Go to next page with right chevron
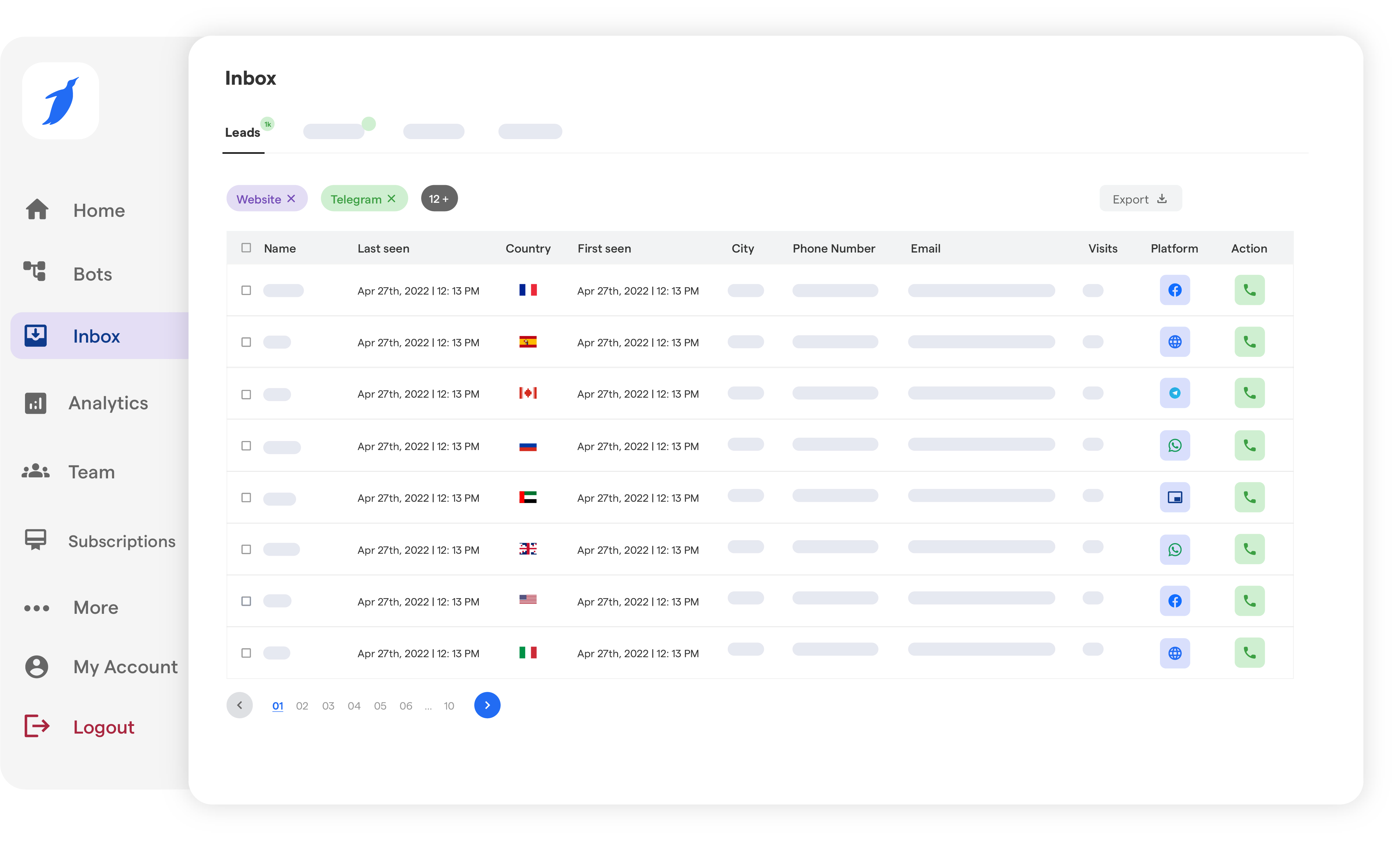This screenshot has height=841, width=1400. click(487, 706)
